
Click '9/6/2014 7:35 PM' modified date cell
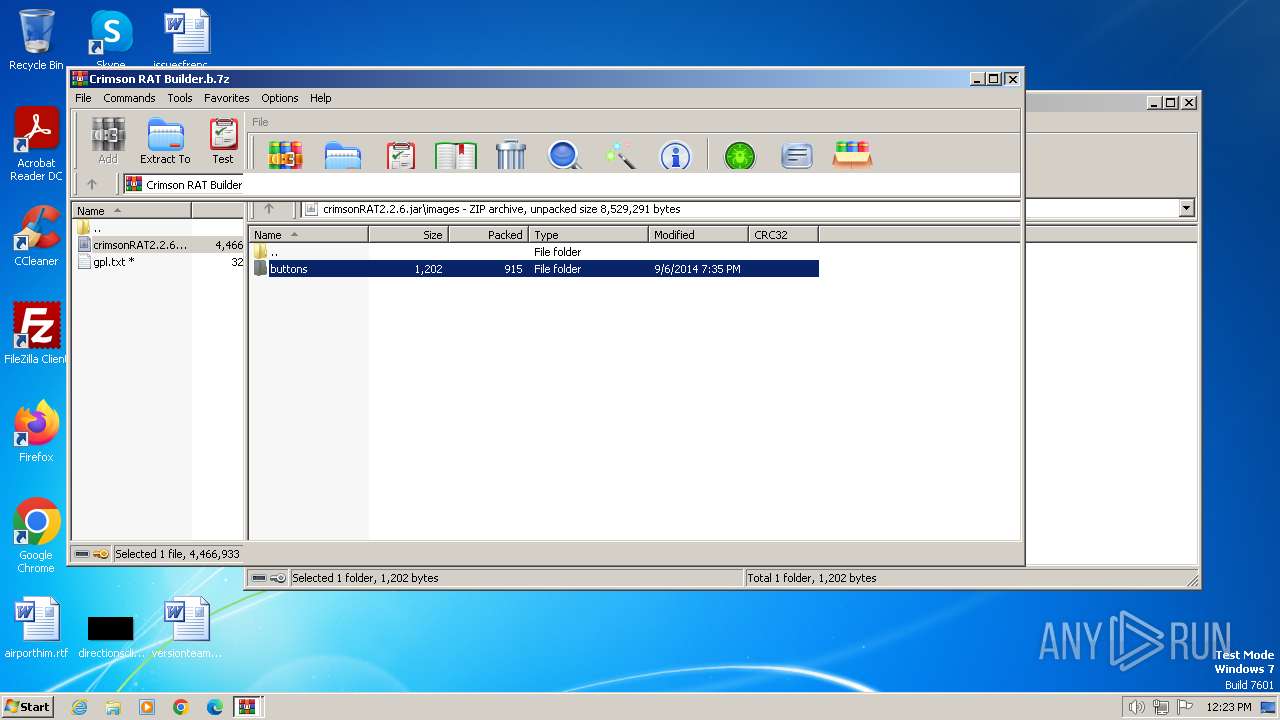coord(697,269)
